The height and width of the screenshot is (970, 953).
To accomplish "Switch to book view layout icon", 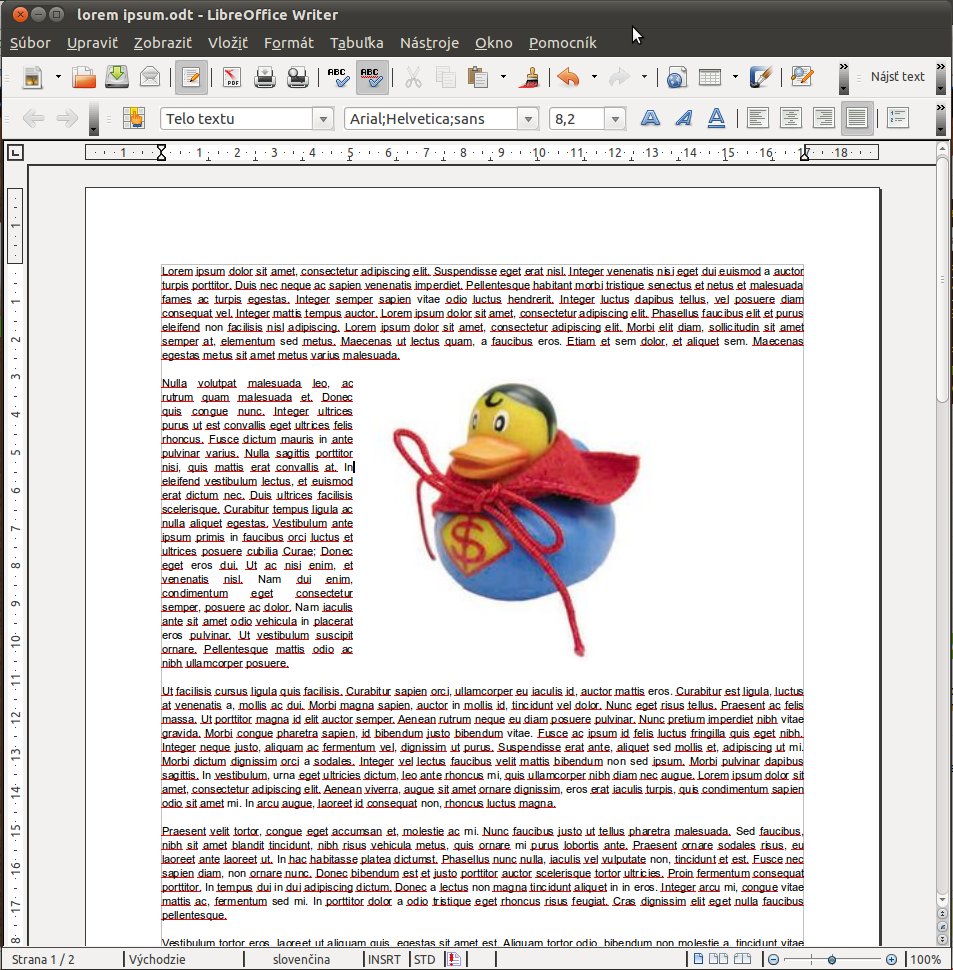I will [x=742, y=959].
